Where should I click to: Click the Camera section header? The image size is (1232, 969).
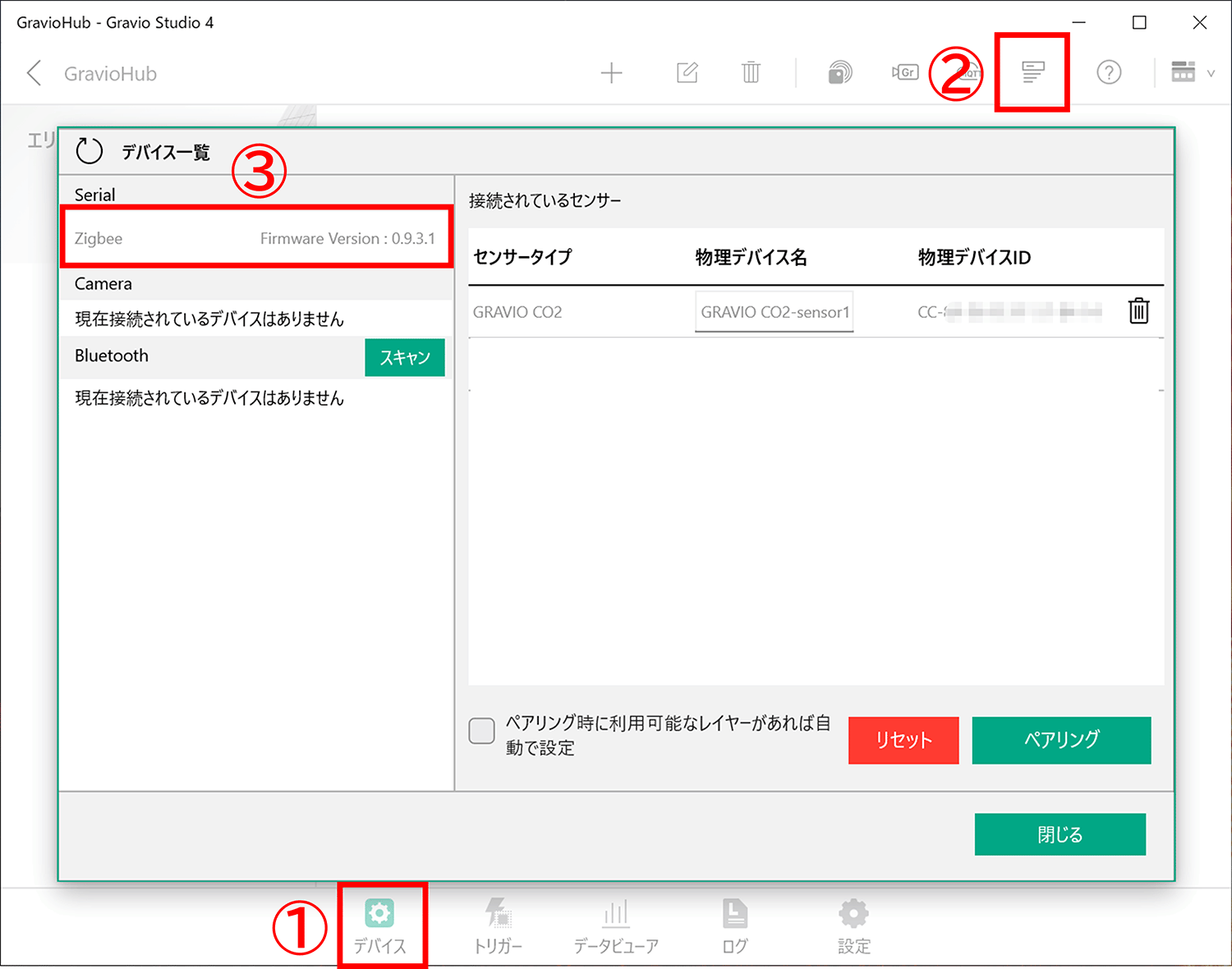coord(103,283)
